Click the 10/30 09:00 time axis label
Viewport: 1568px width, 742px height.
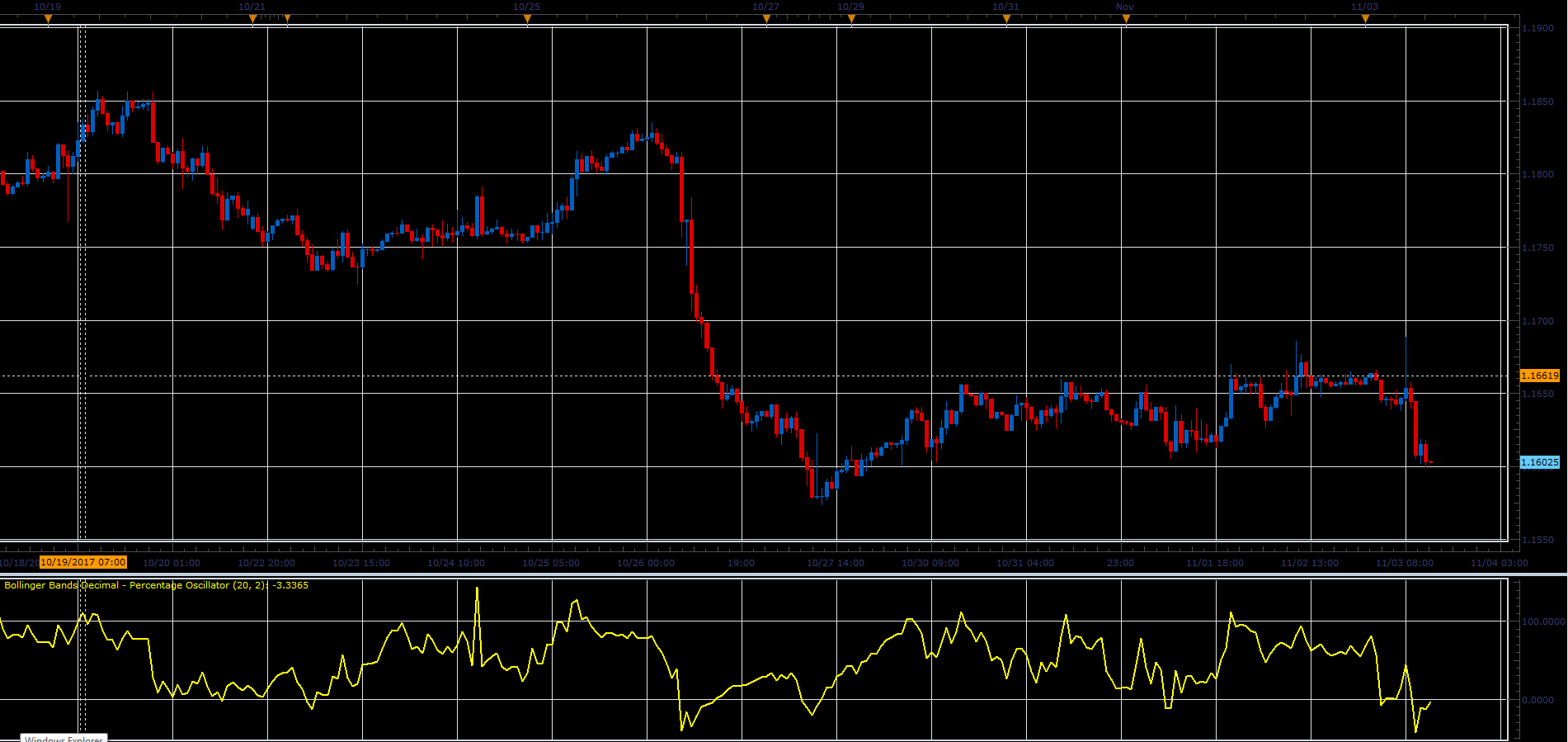930,563
